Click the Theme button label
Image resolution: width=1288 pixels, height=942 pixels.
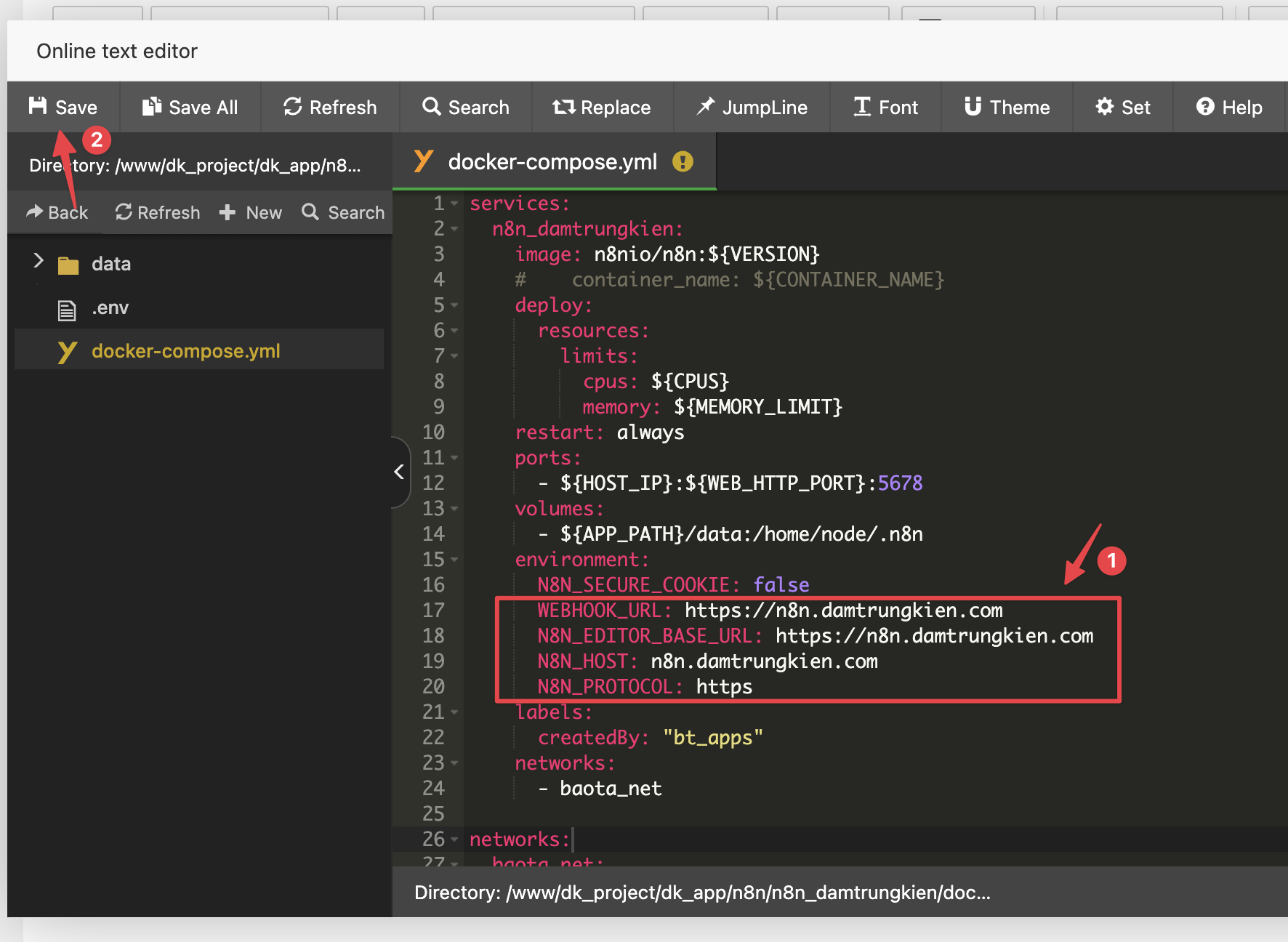pos(1020,108)
